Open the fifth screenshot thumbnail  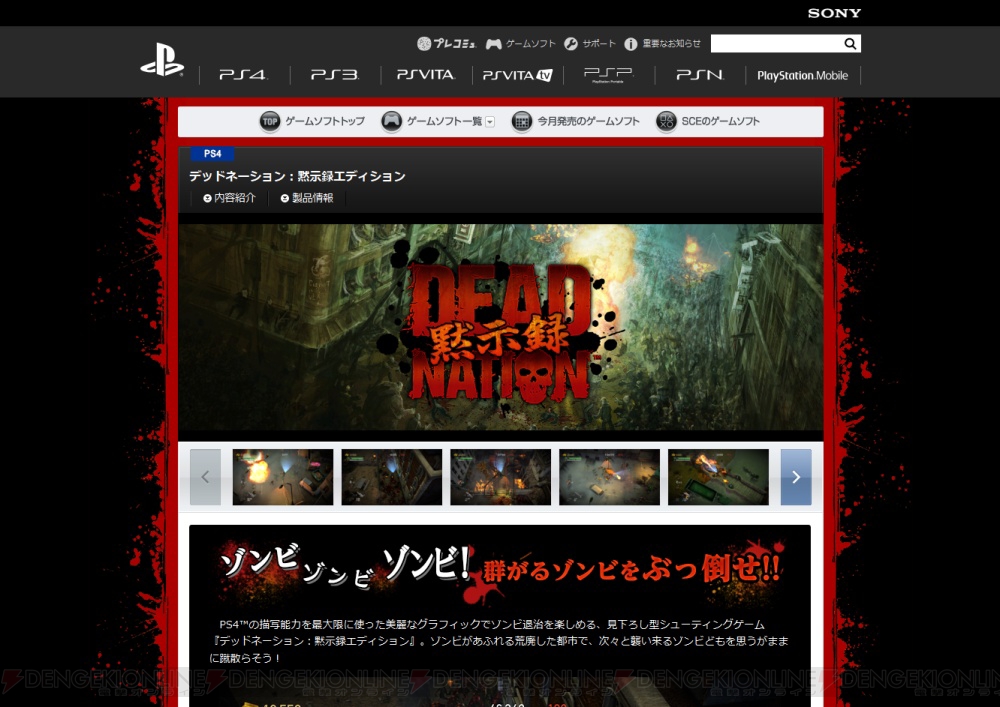(x=718, y=477)
